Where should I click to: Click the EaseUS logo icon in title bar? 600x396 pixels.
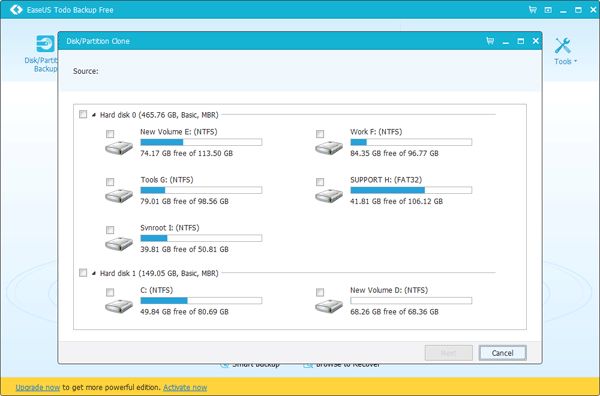[x=16, y=10]
